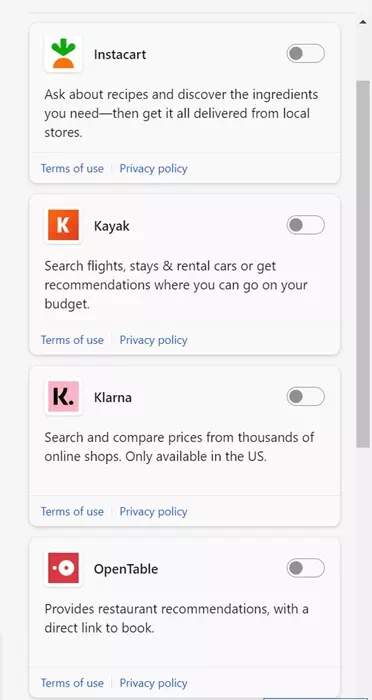Enable the Instacart plugin toggle

point(305,54)
